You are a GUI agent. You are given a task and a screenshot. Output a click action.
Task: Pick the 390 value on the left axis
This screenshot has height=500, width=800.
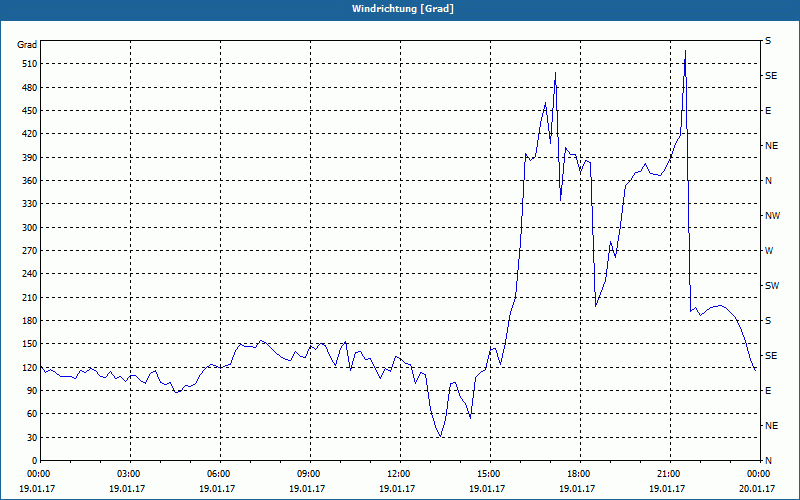coord(30,158)
